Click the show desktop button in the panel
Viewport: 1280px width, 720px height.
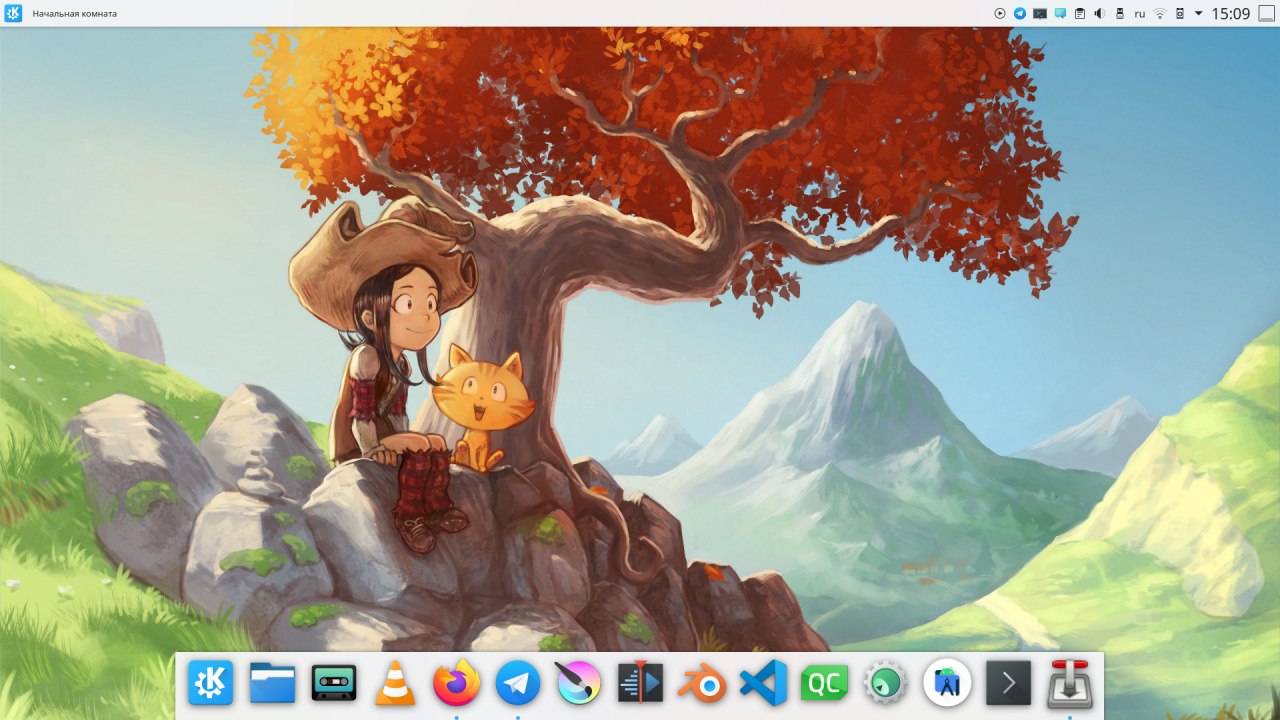pos(1266,13)
